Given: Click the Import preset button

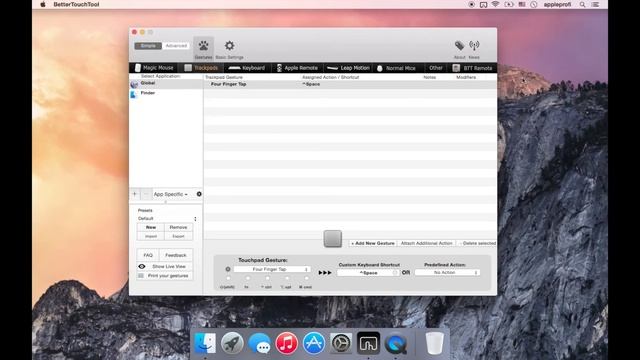Looking at the screenshot, I should coord(151,236).
